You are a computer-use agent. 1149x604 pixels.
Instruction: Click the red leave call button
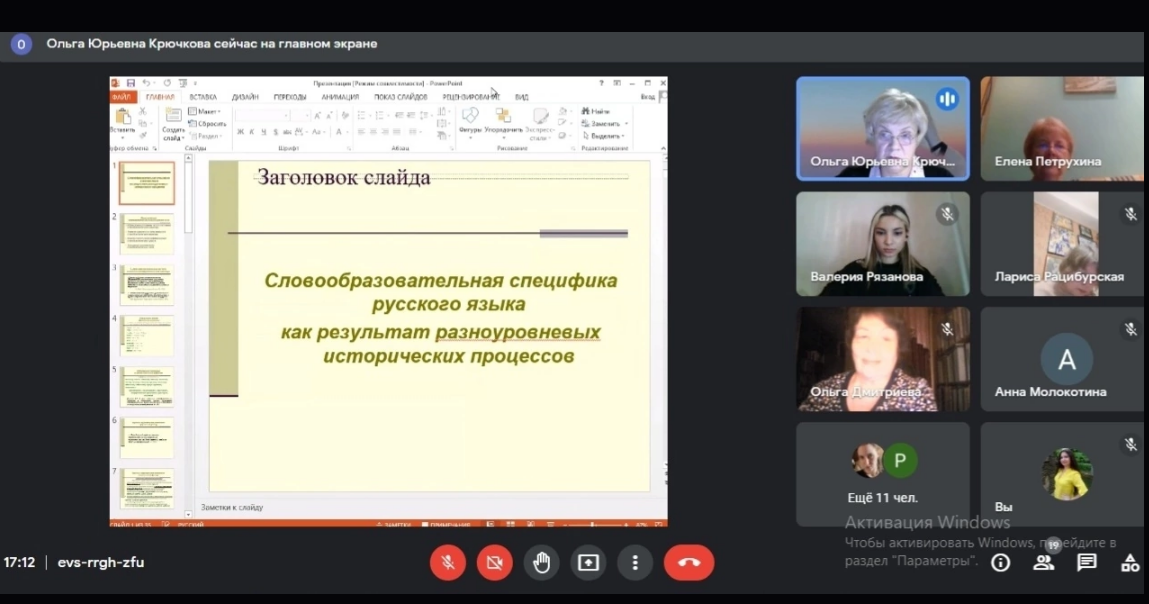[x=689, y=562]
